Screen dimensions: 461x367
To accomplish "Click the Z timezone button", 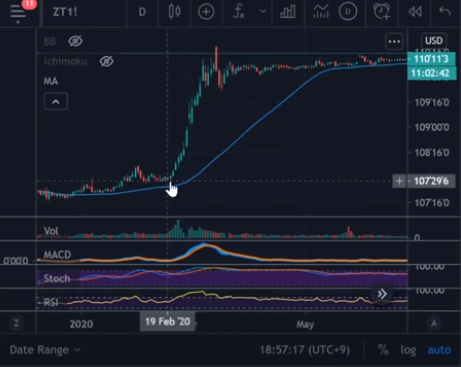I will (x=16, y=323).
